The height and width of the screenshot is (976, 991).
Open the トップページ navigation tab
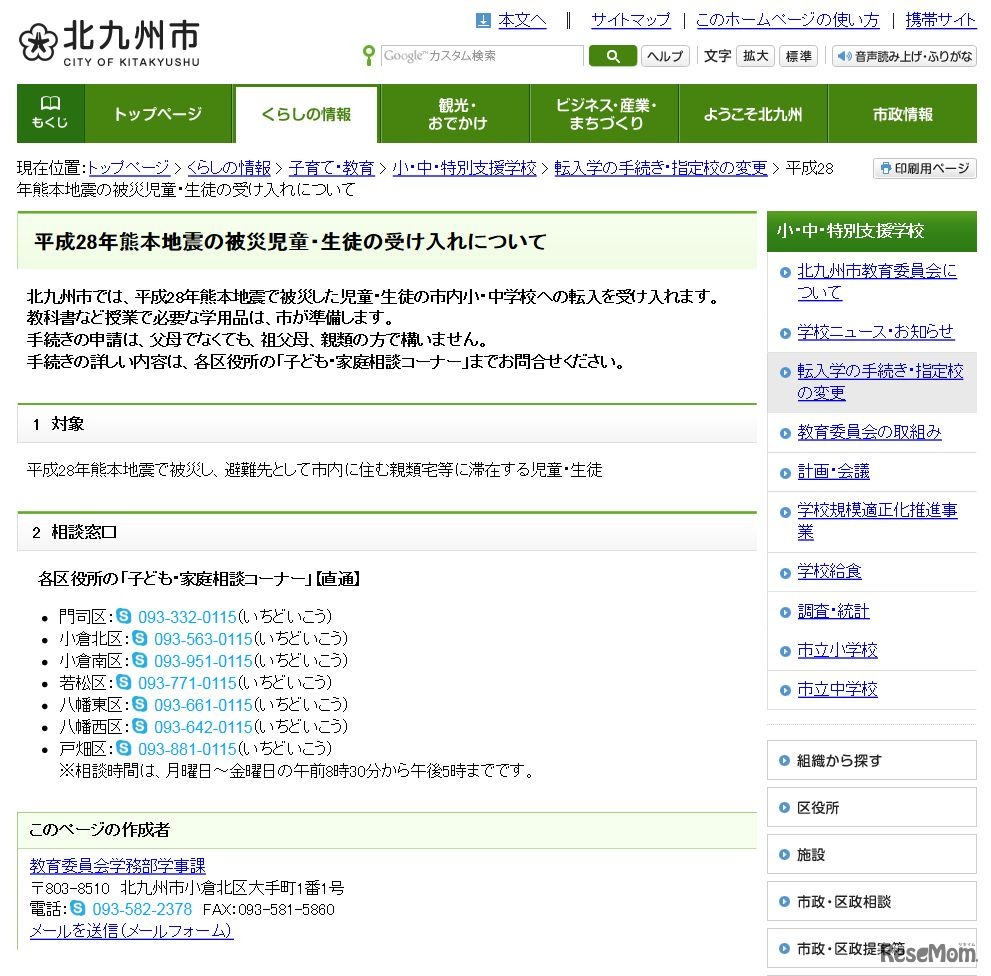pos(158,114)
